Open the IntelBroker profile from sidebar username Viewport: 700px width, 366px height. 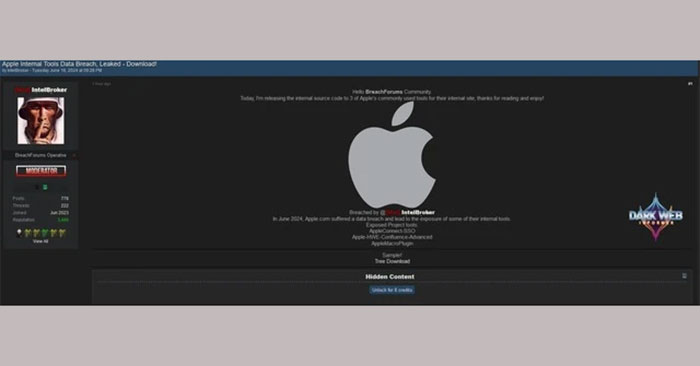pyautogui.click(x=41, y=90)
